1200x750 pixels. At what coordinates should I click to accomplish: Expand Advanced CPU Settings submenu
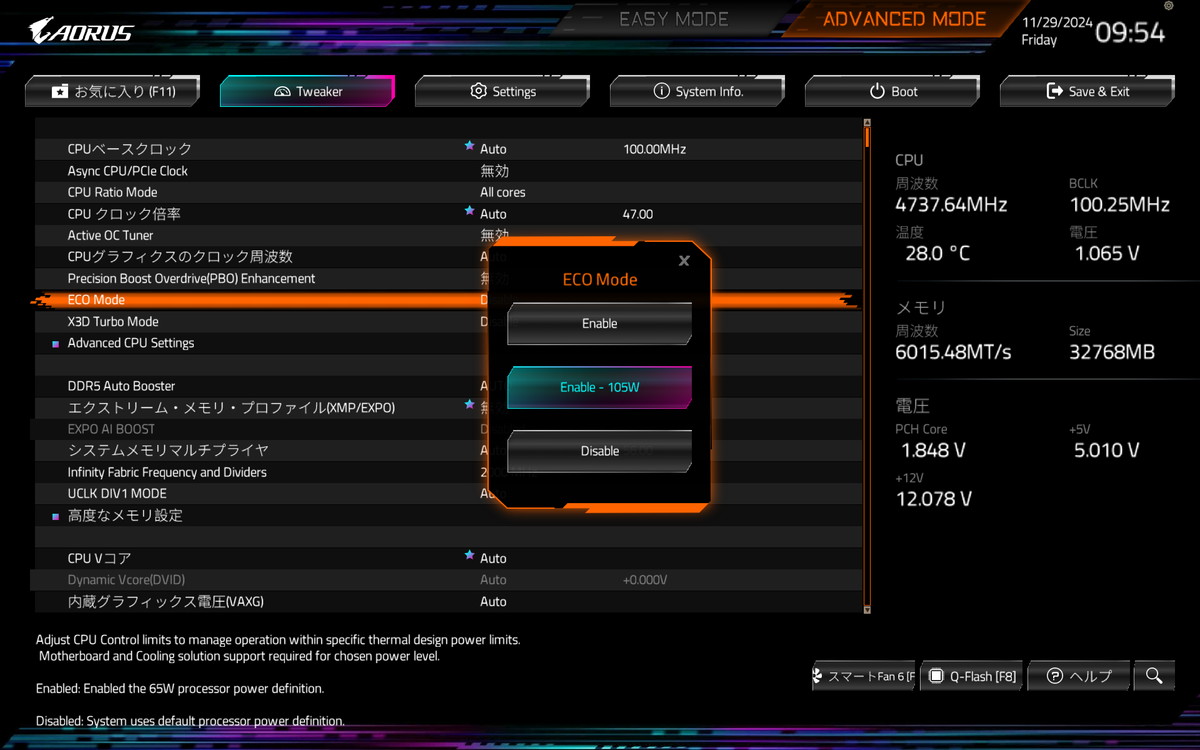coord(131,343)
